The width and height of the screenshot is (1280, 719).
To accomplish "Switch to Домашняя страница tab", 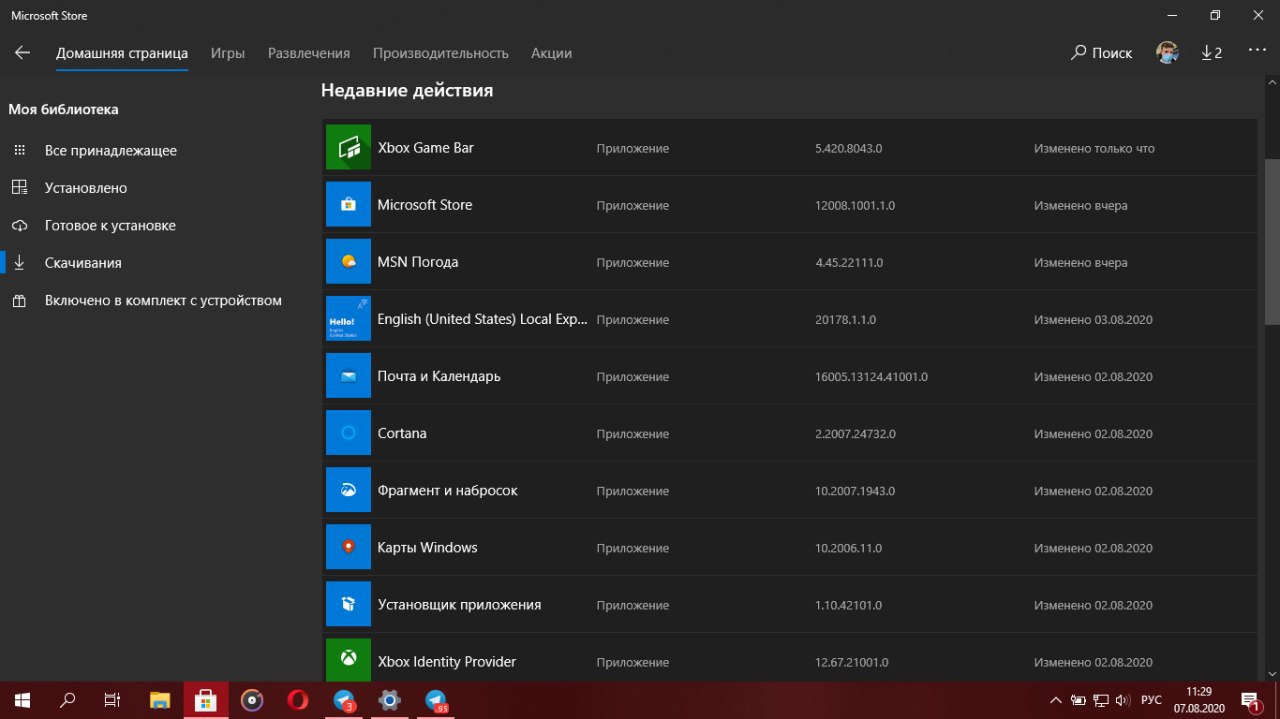I will pos(122,53).
